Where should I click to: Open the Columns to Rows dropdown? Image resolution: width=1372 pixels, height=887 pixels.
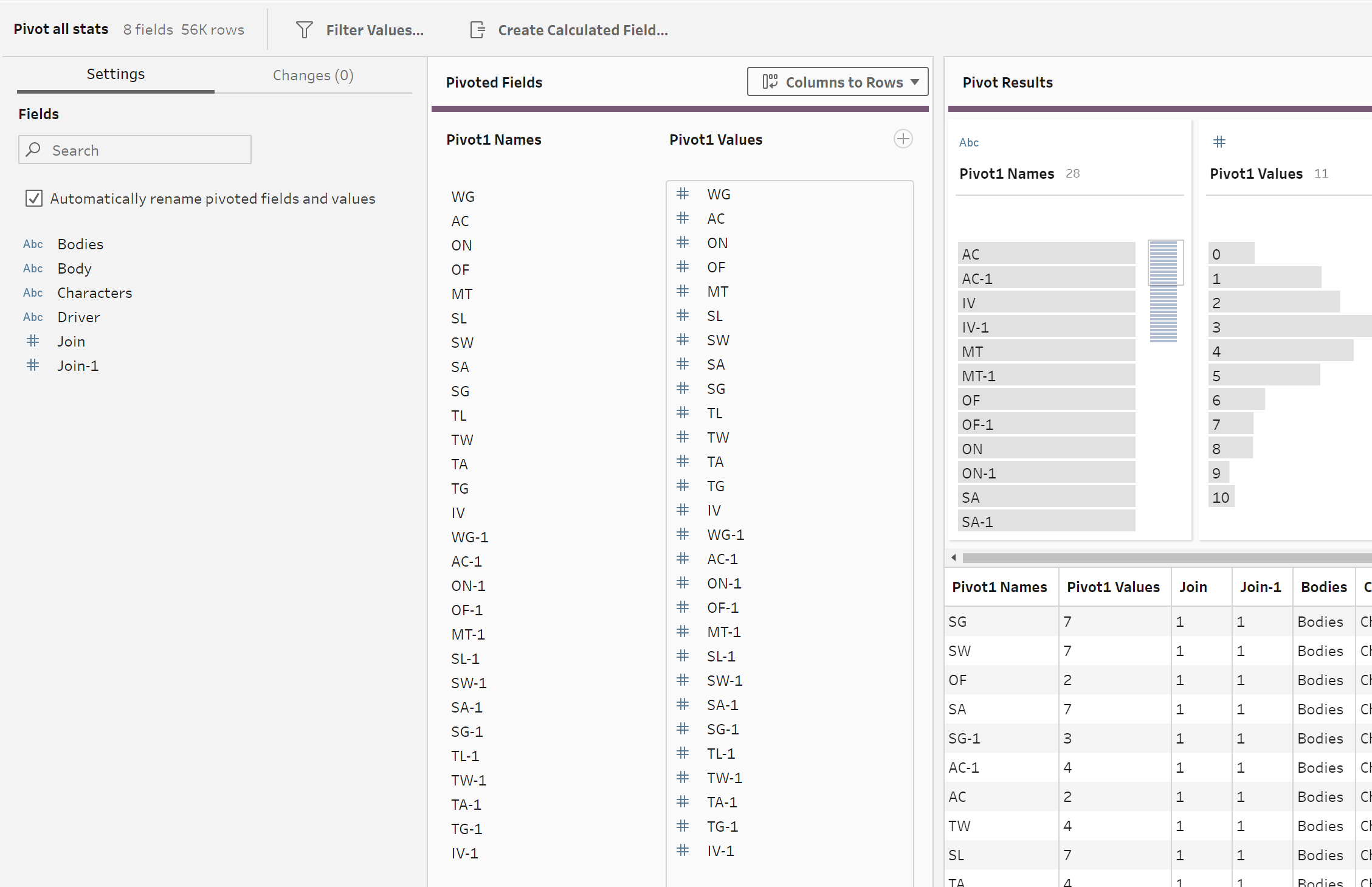click(x=837, y=82)
